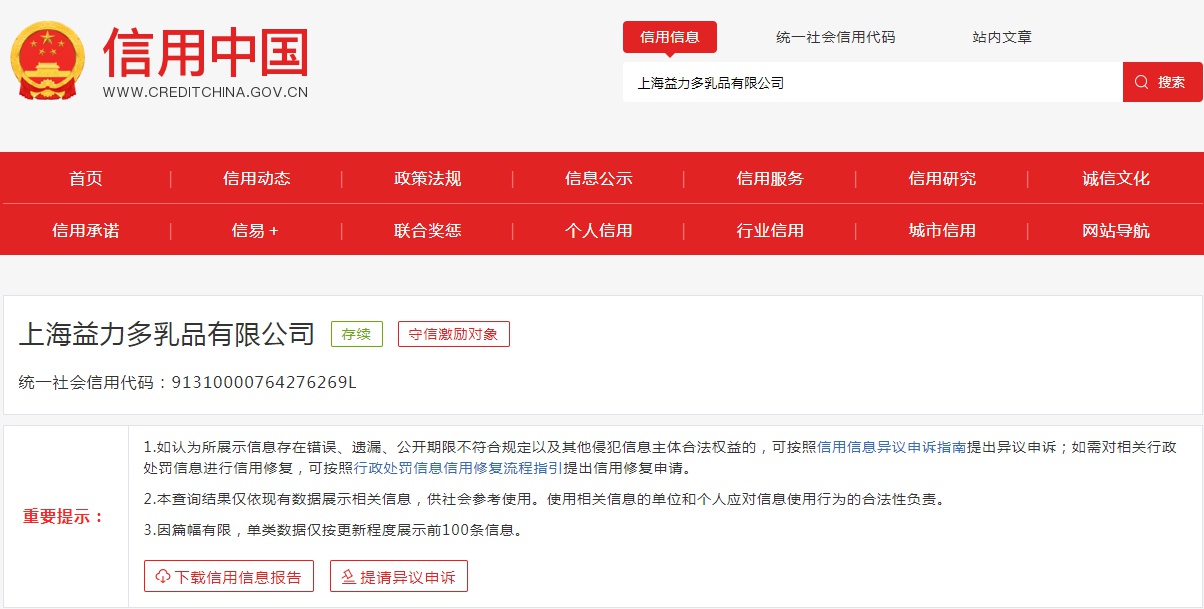Open 联合奖惩 menu item

[x=428, y=231]
